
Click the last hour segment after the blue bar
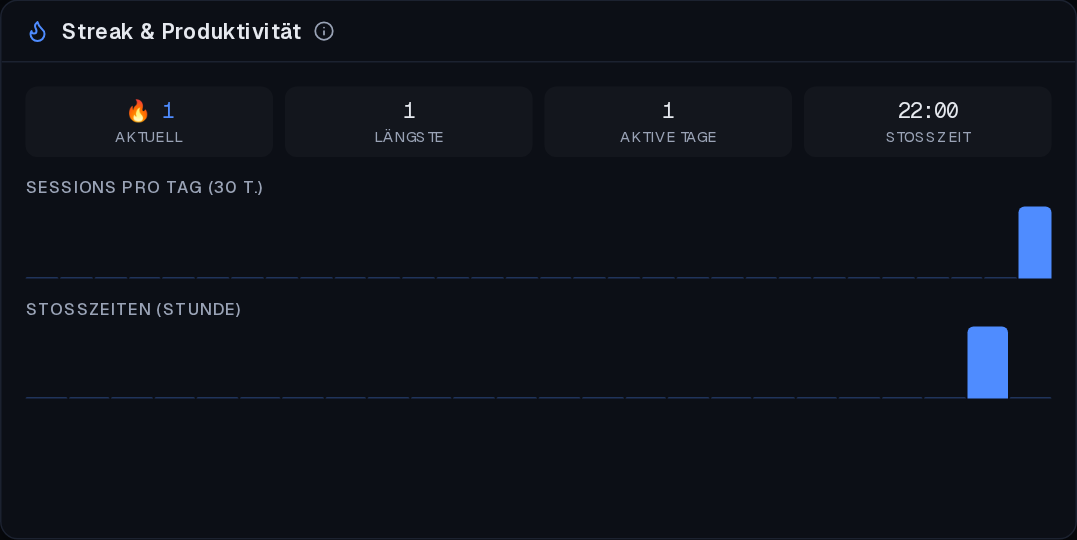1030,397
